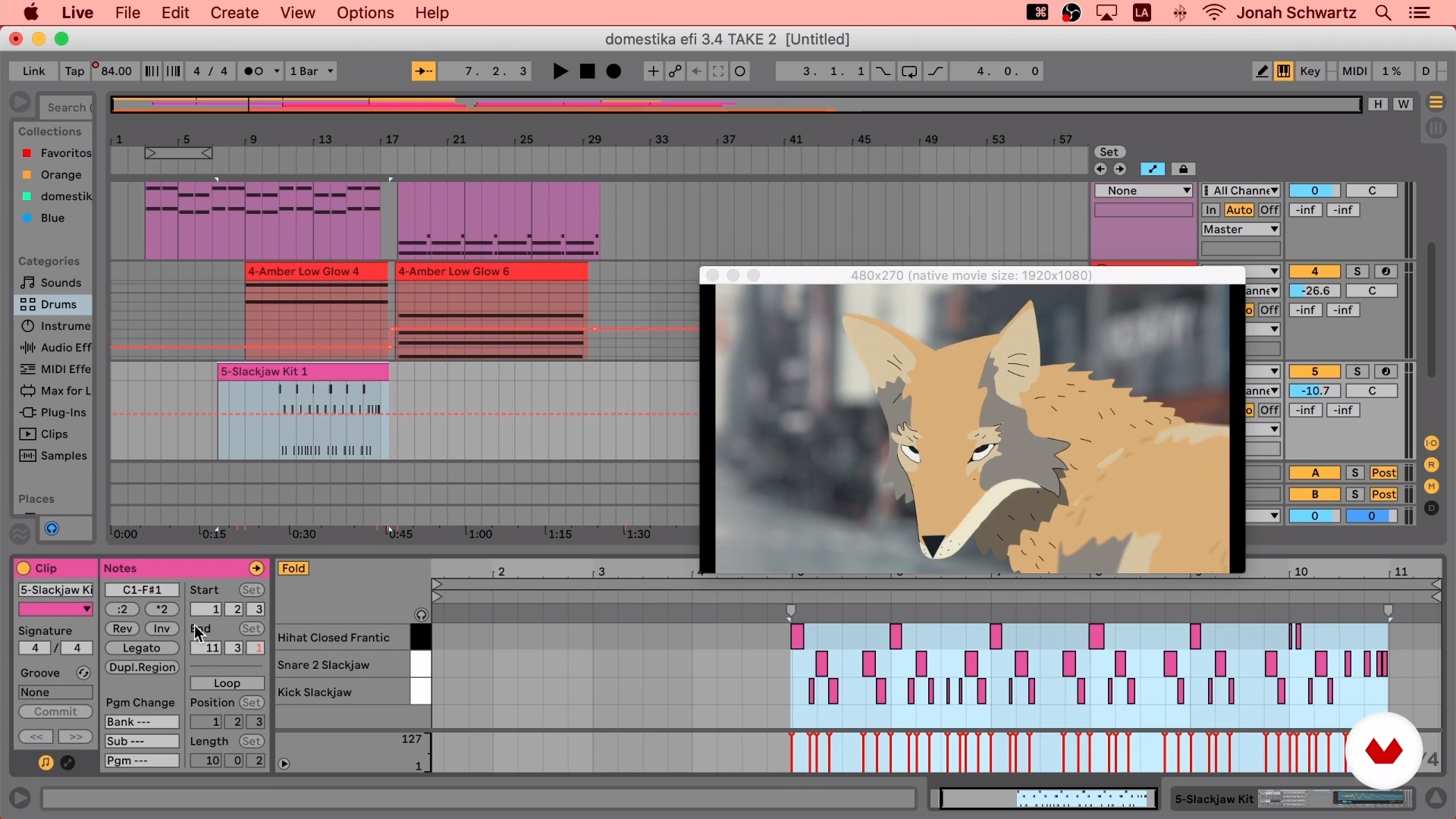This screenshot has width=1456, height=819.
Task: Solo track 4 with S button
Action: coord(1357,271)
